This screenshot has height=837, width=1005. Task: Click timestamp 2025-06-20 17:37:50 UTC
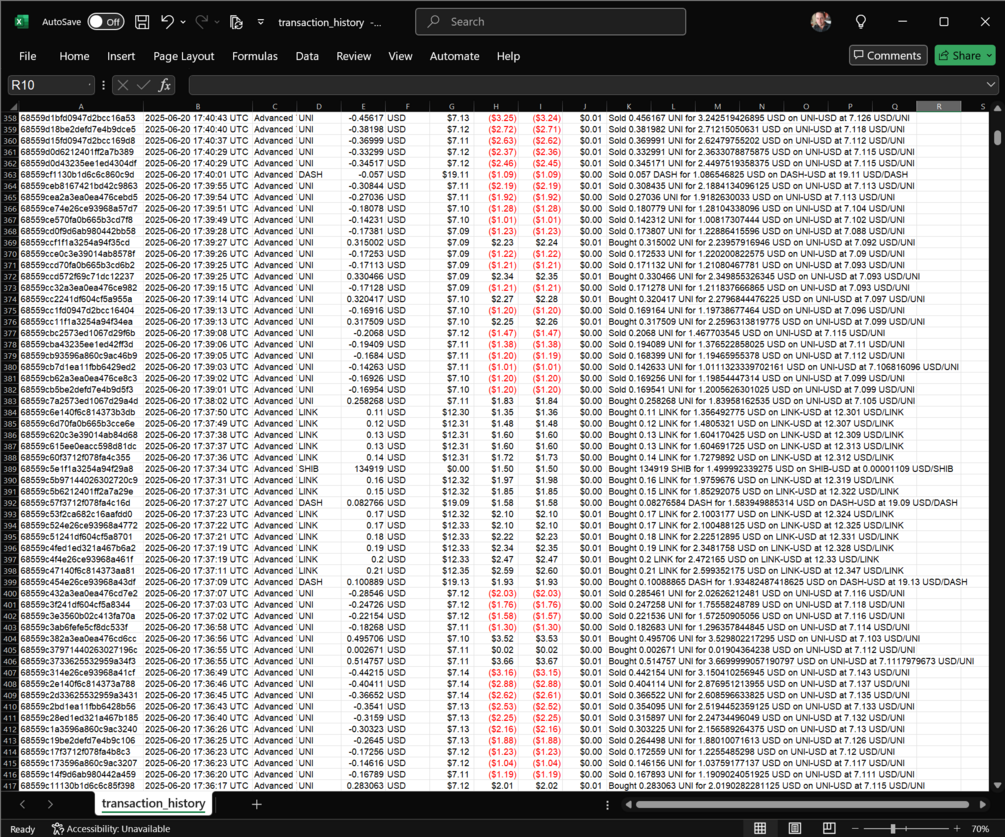196,412
